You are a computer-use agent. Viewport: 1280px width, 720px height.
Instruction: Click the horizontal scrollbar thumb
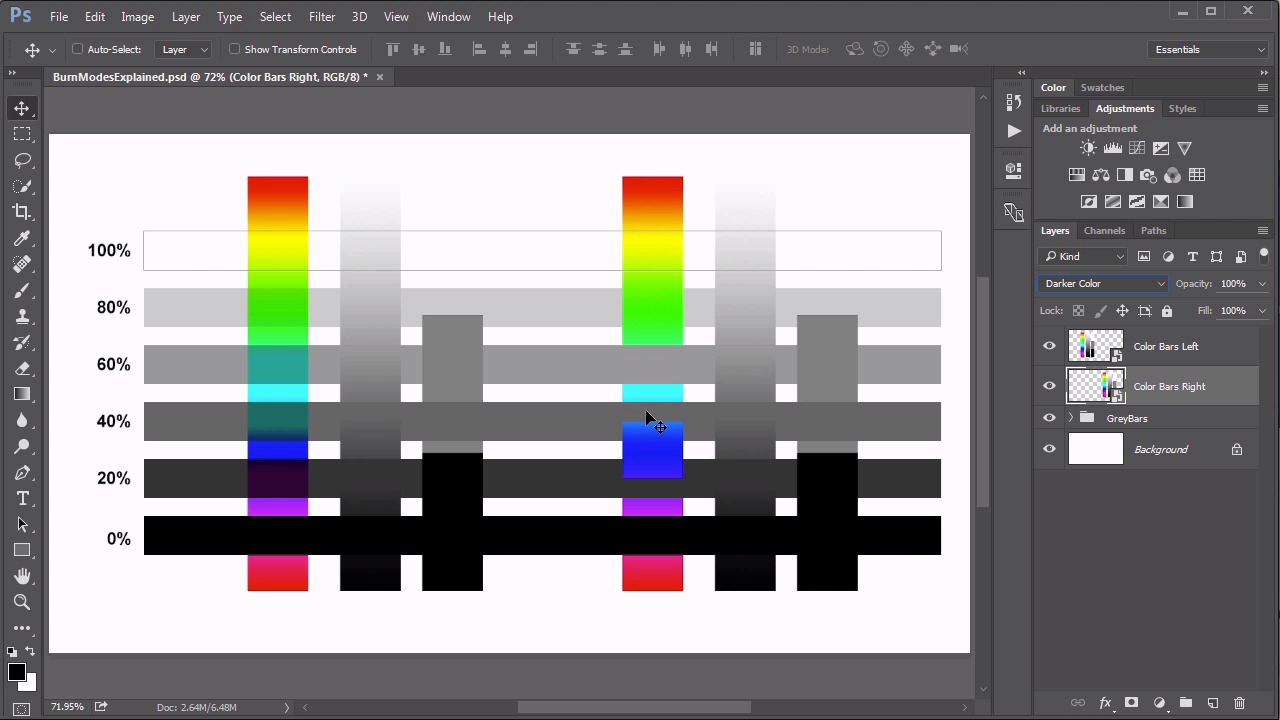pos(633,707)
